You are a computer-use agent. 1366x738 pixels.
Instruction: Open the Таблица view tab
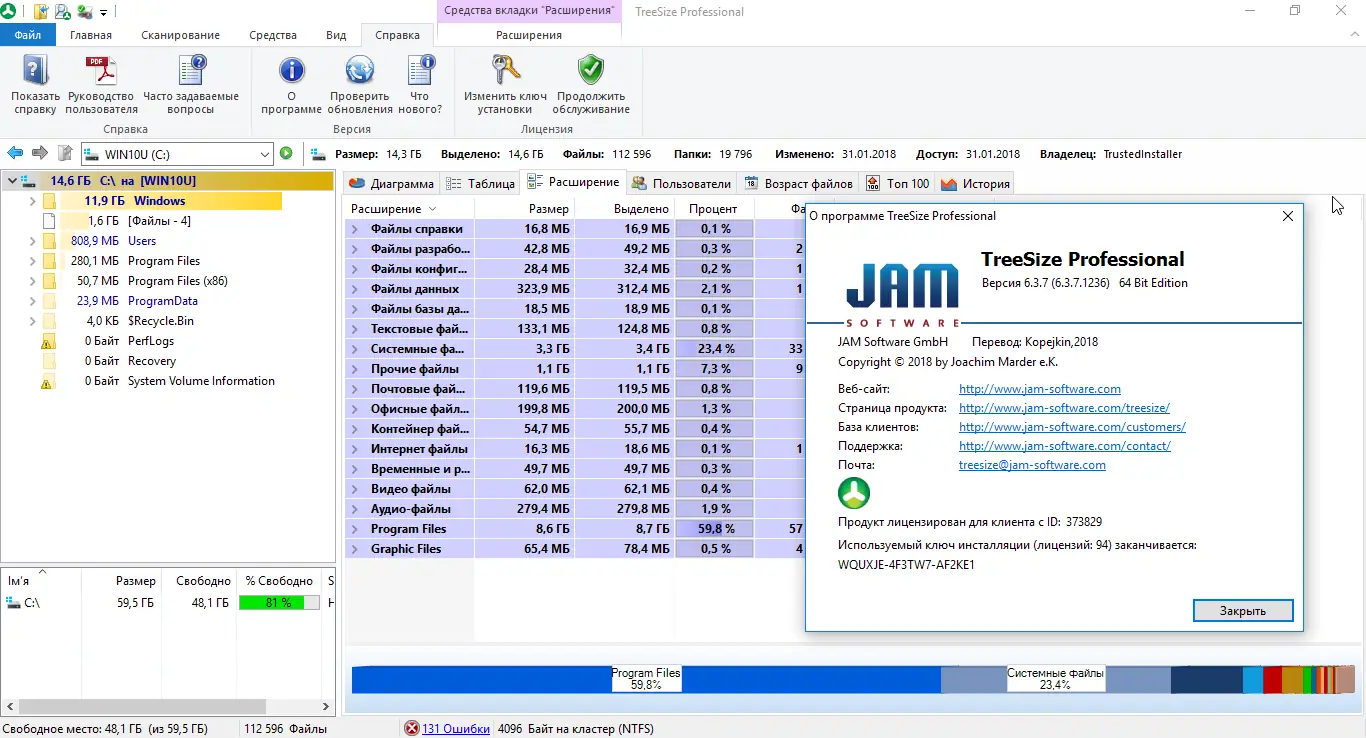[480, 183]
